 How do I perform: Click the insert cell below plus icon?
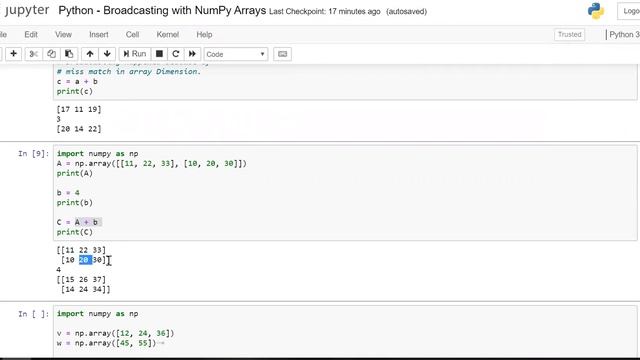(x=13, y=54)
